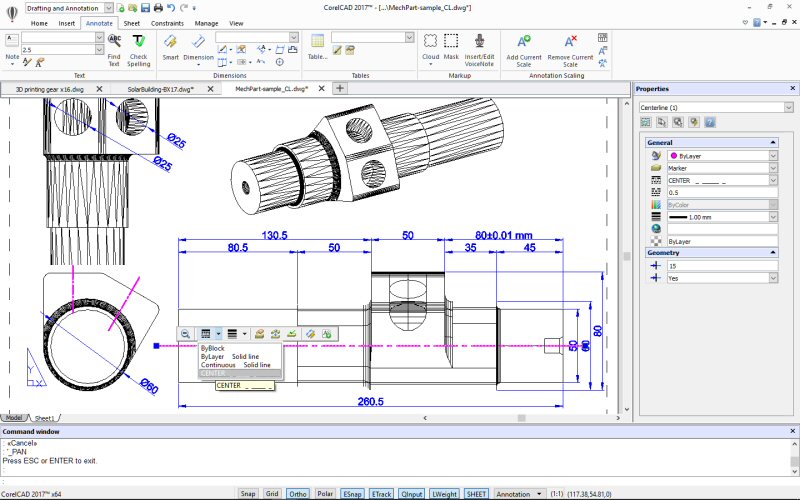
Task: Toggle Grid display in status bar
Action: point(272,494)
